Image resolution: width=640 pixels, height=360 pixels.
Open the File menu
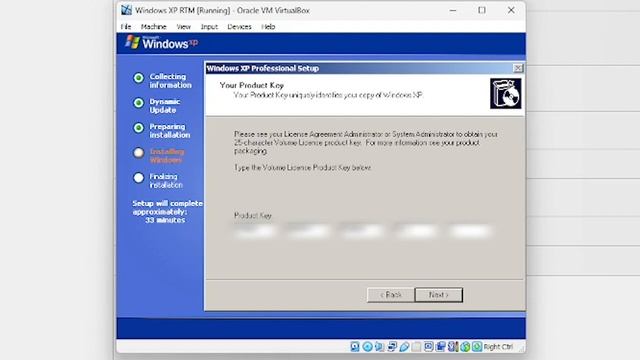(126, 27)
